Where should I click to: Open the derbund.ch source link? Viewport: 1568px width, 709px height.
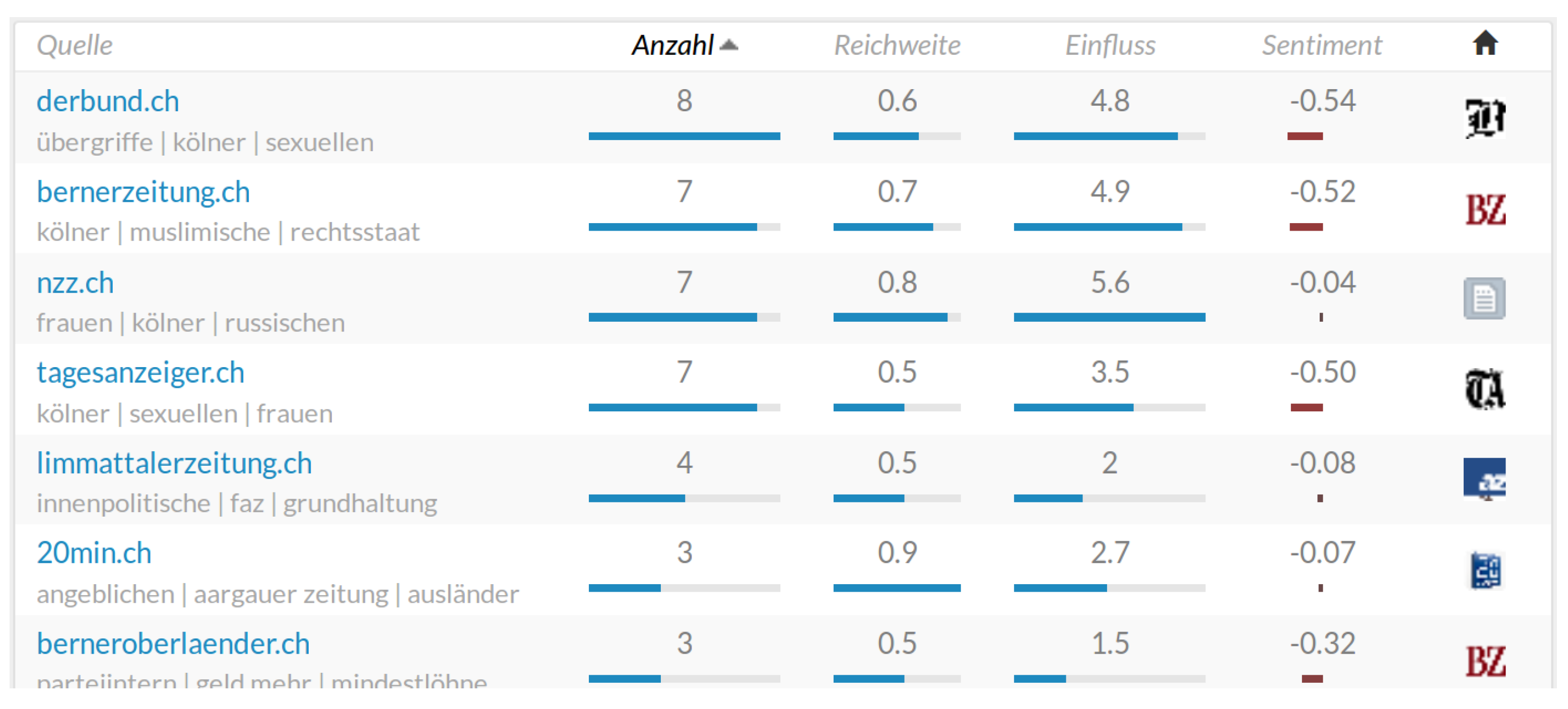point(108,101)
